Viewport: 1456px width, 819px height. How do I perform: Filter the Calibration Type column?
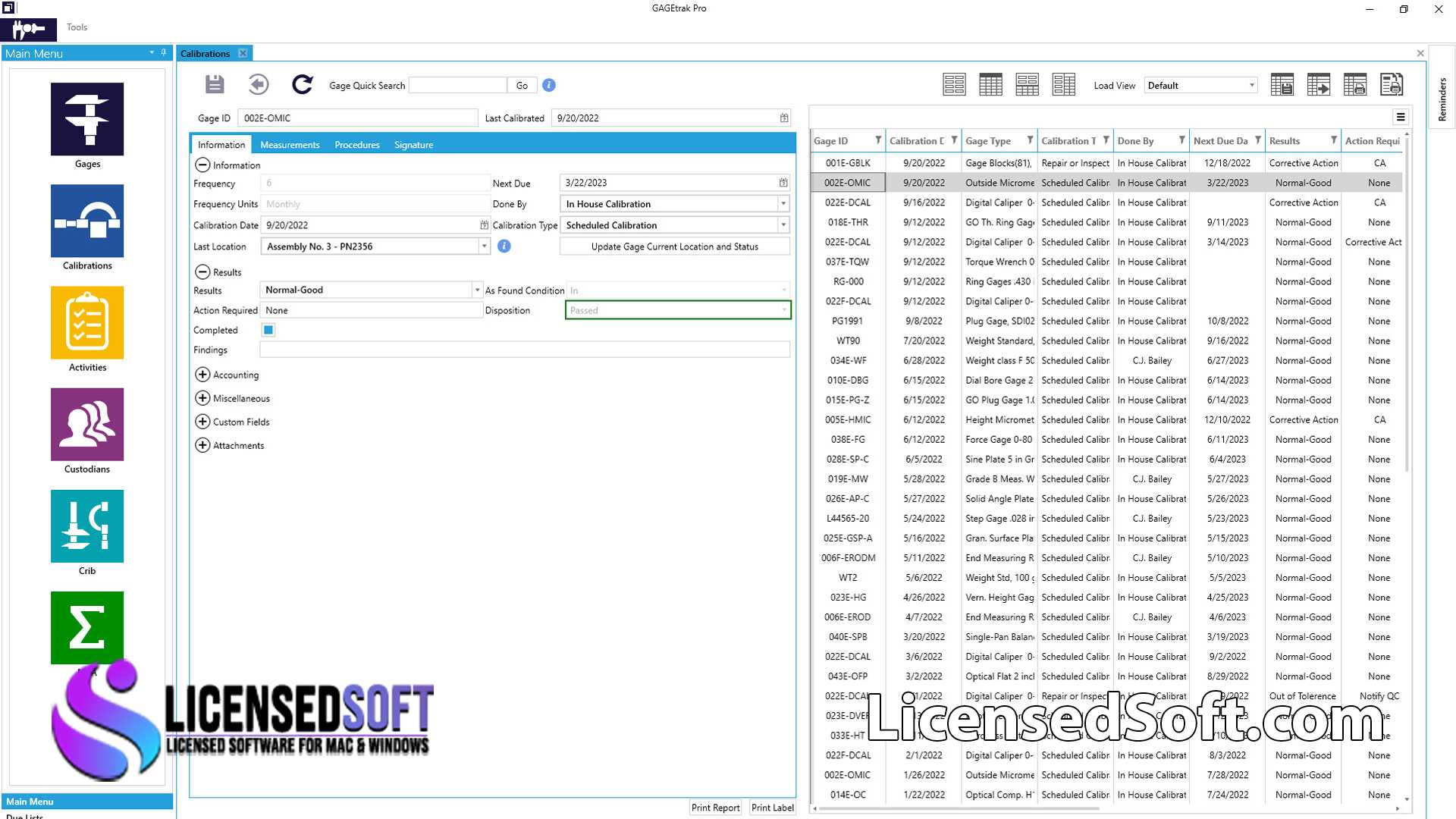point(1106,140)
